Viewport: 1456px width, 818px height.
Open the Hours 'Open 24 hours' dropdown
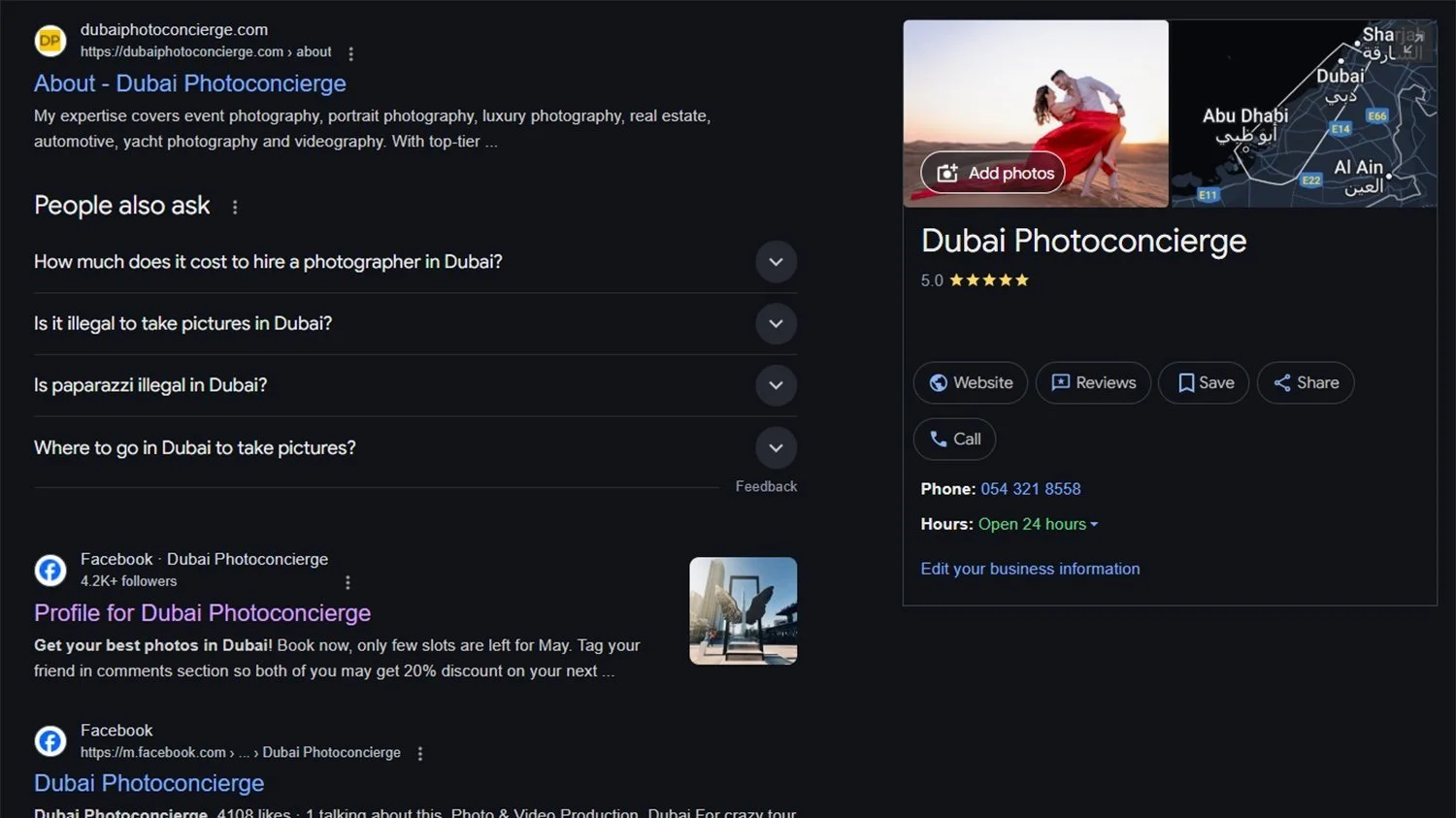1039,524
